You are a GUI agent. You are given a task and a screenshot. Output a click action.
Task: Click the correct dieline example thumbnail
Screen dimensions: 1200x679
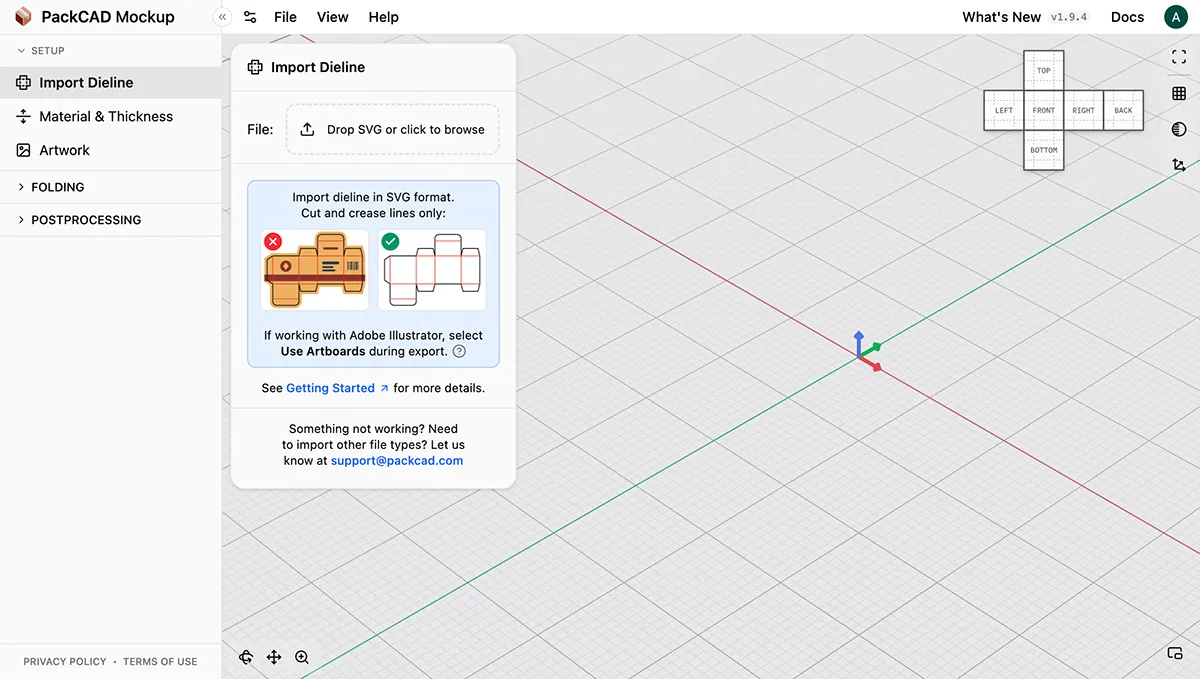pyautogui.click(x=432, y=270)
